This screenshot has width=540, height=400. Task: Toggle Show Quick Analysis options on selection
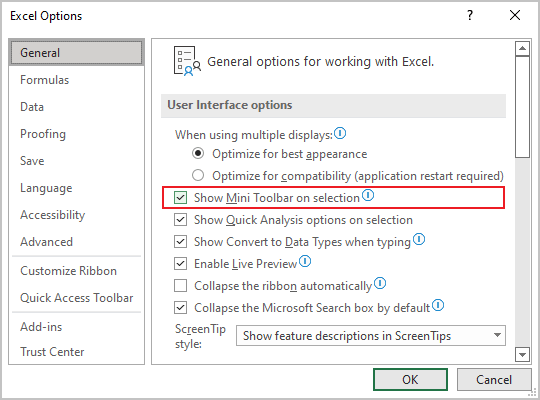(x=180, y=220)
